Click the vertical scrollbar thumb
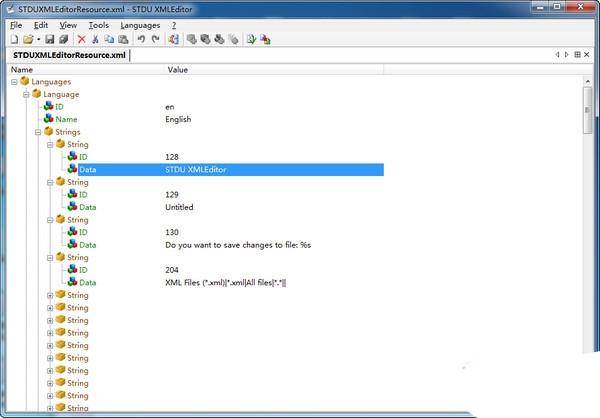 coord(588,110)
